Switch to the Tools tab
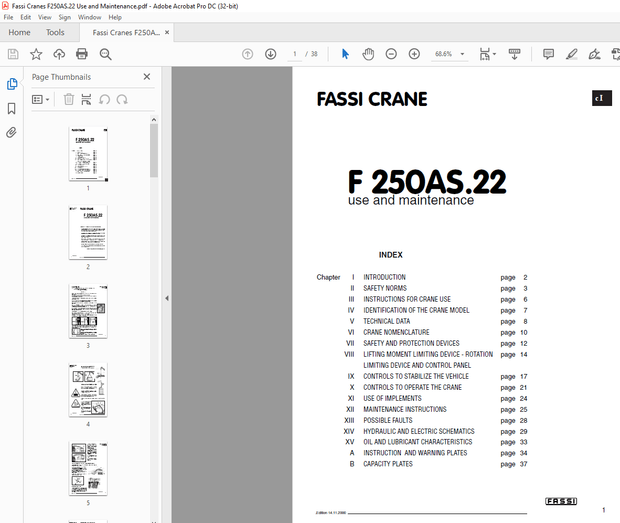 (55, 32)
